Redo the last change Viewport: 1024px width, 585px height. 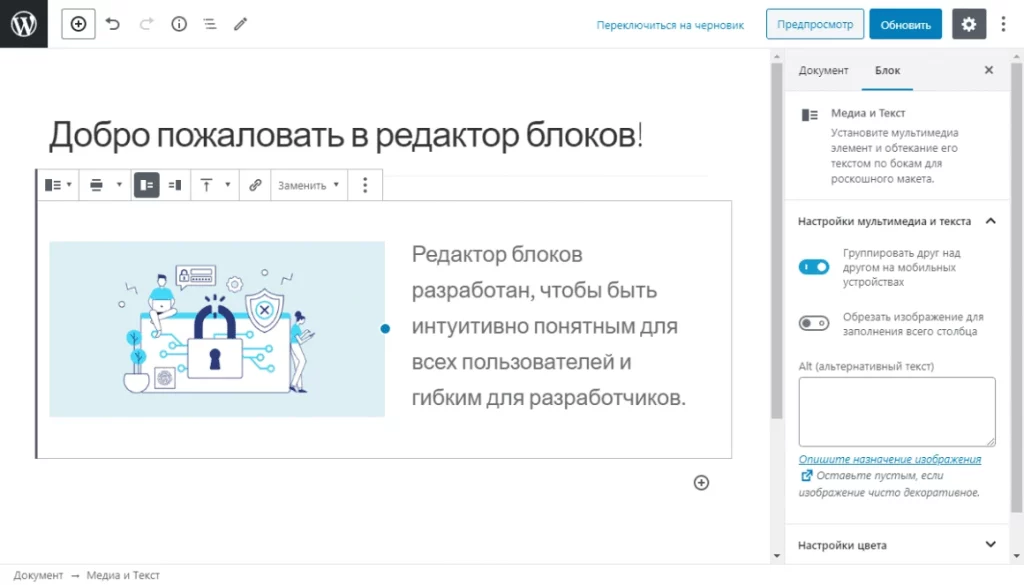tap(144, 23)
